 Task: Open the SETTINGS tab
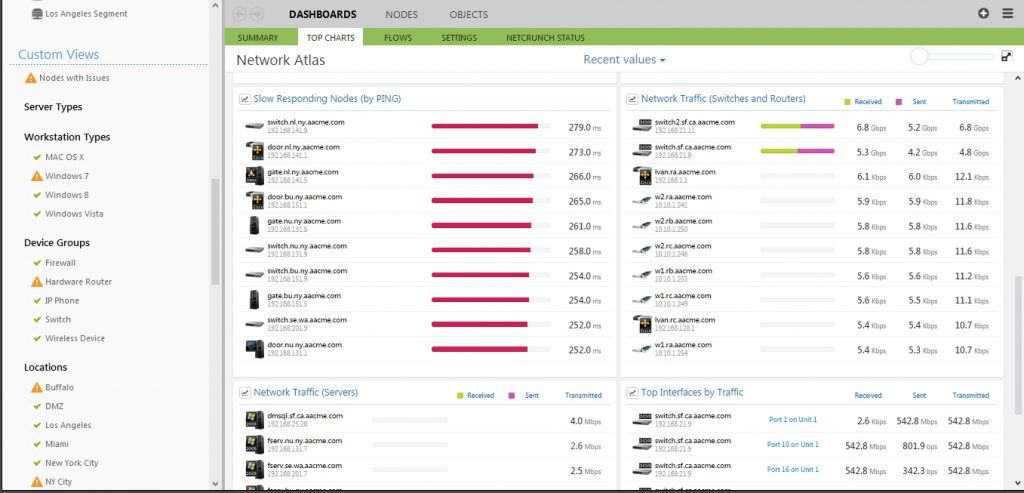coord(459,38)
